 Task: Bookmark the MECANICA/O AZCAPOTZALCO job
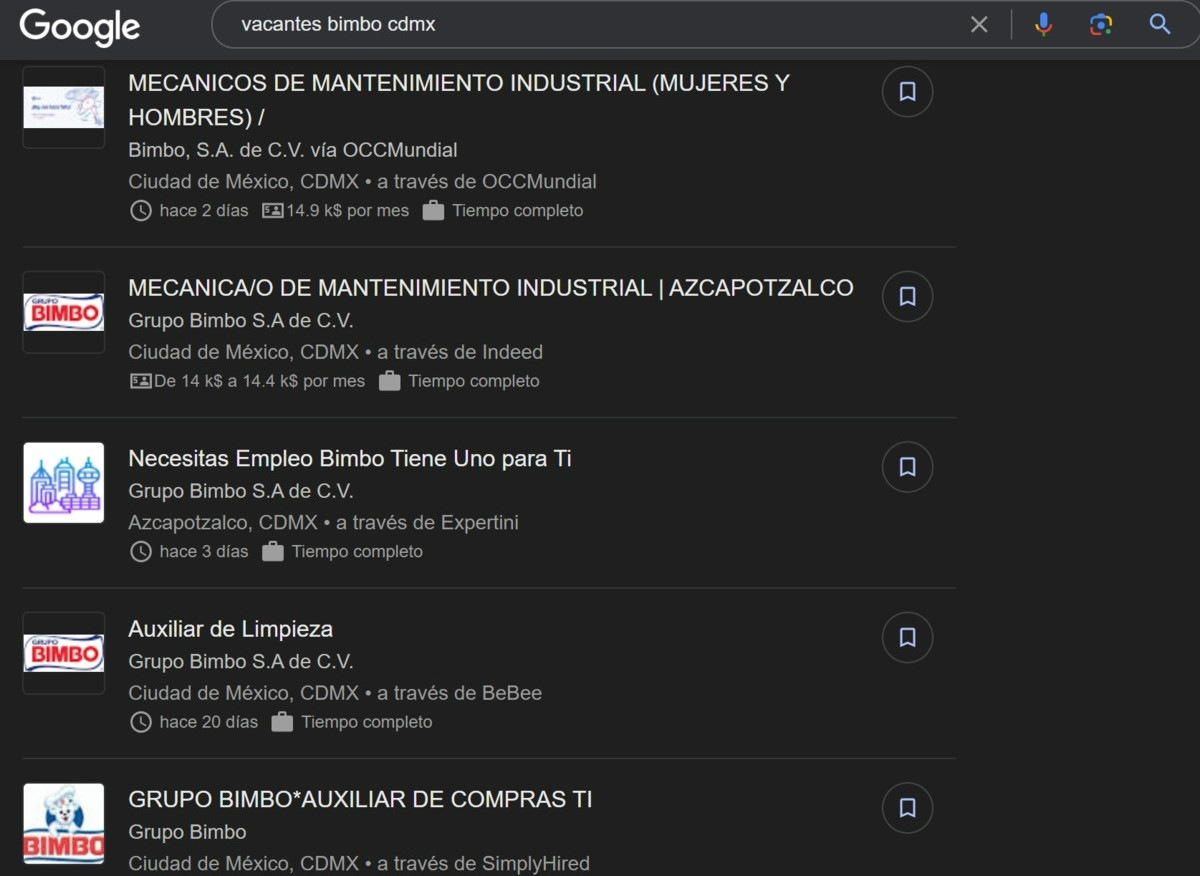[x=907, y=296]
